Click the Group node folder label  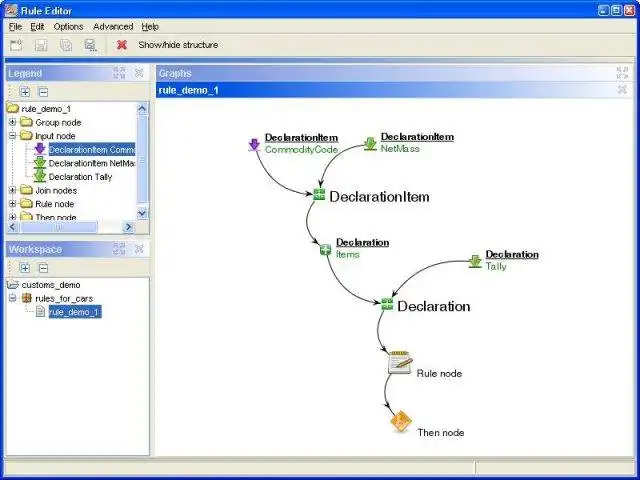tap(58, 122)
